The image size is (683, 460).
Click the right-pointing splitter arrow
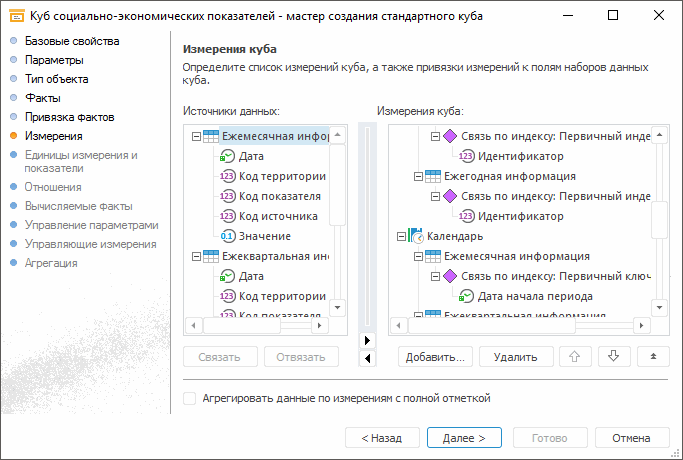[x=367, y=340]
